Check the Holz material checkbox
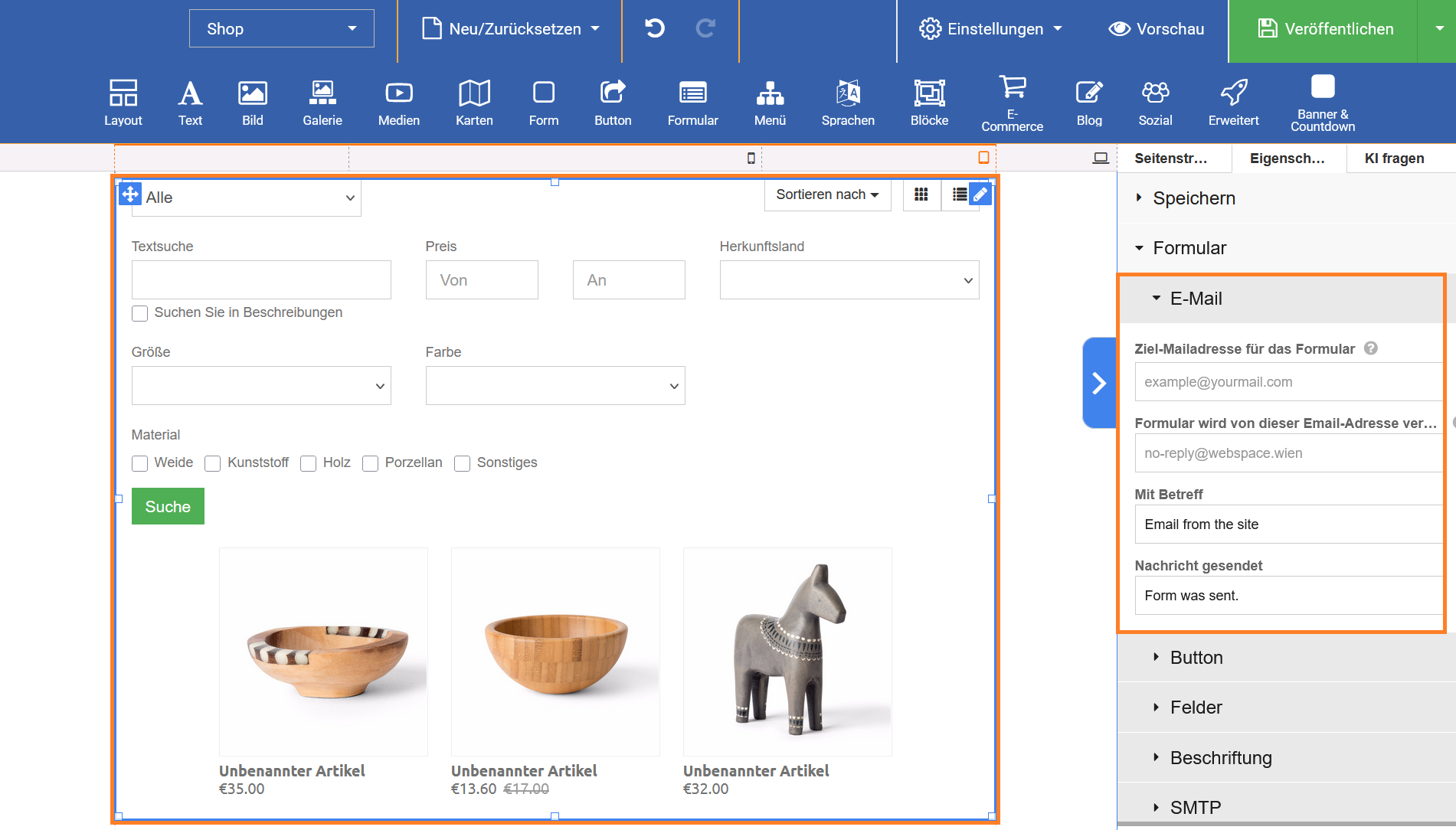Screen dimensions: 1456x830 (x=309, y=463)
